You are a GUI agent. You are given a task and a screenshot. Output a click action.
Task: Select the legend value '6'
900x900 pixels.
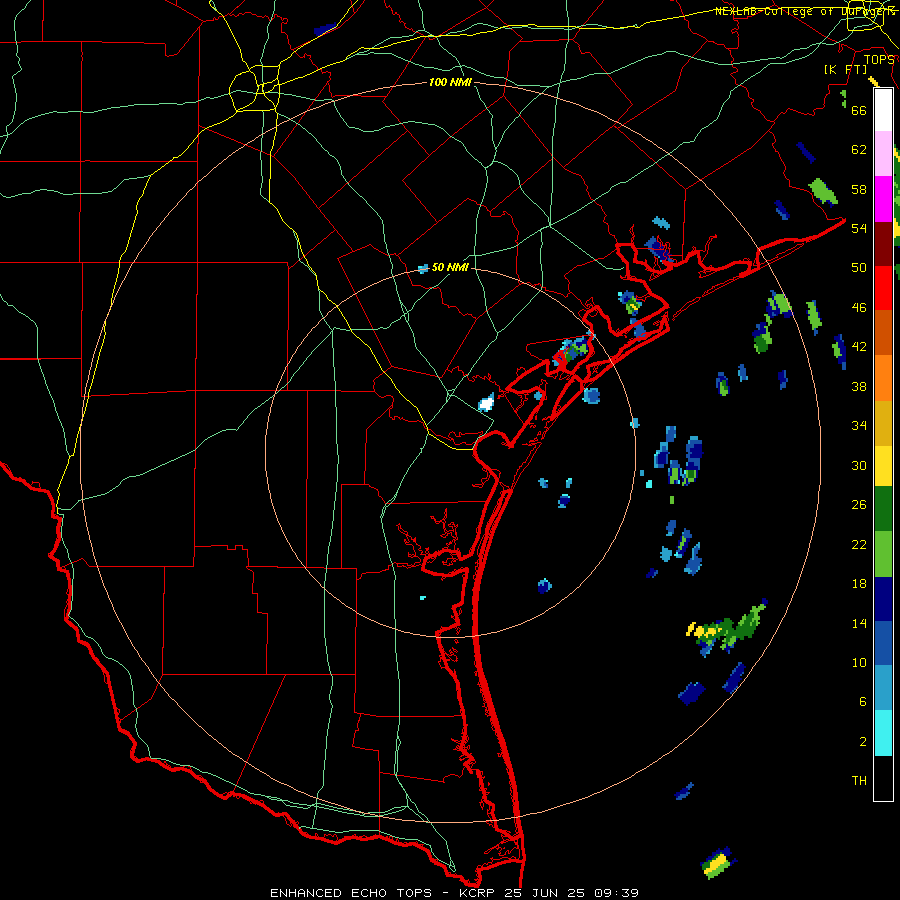863,702
